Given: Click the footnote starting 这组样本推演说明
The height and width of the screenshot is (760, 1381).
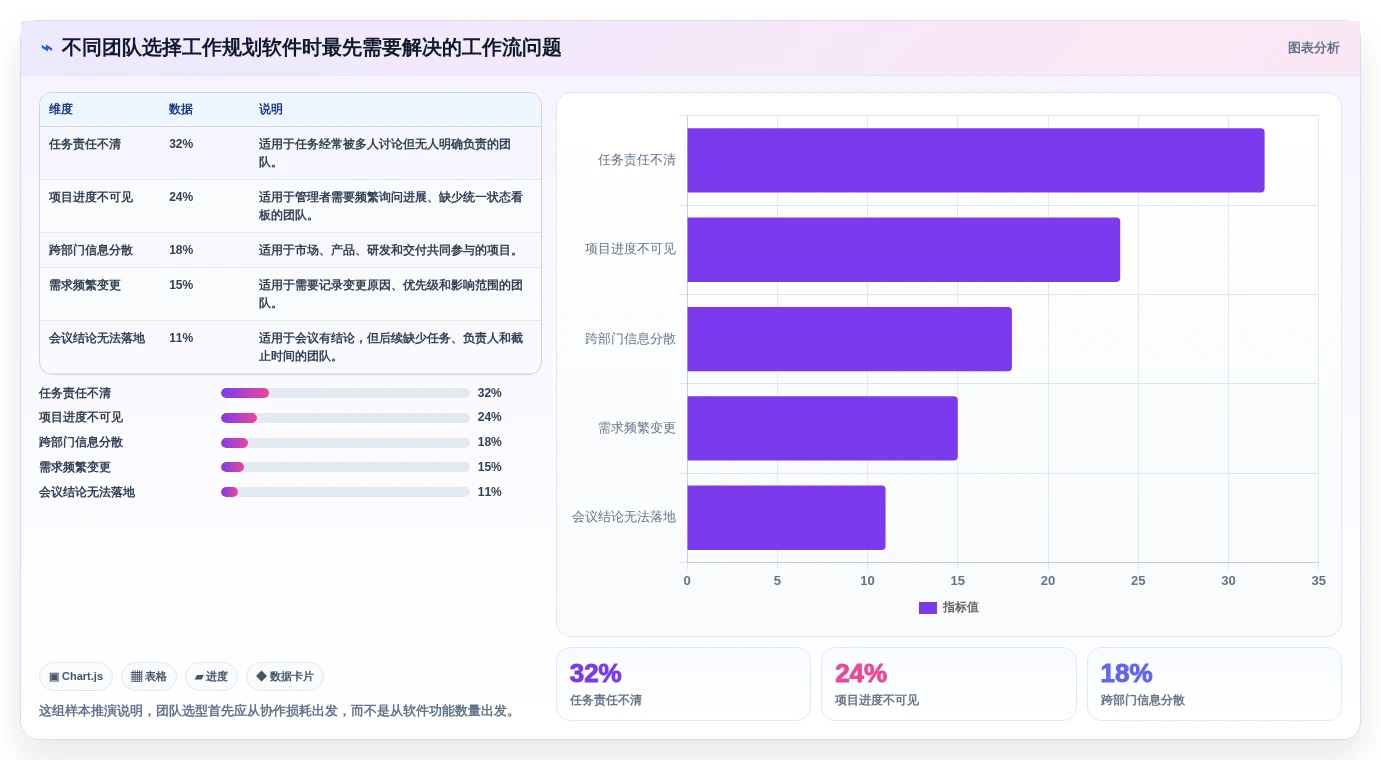Looking at the screenshot, I should (x=279, y=711).
